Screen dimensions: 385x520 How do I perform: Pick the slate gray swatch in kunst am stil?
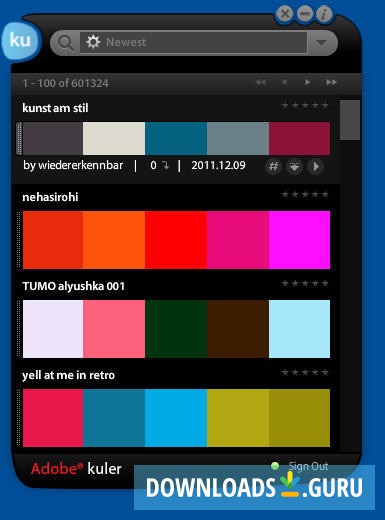coord(238,138)
